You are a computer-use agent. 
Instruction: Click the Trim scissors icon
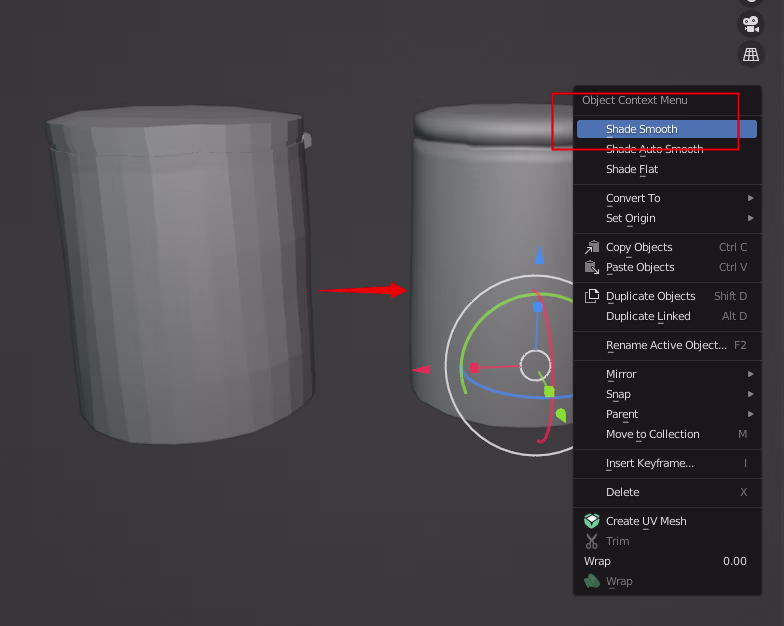coord(592,541)
